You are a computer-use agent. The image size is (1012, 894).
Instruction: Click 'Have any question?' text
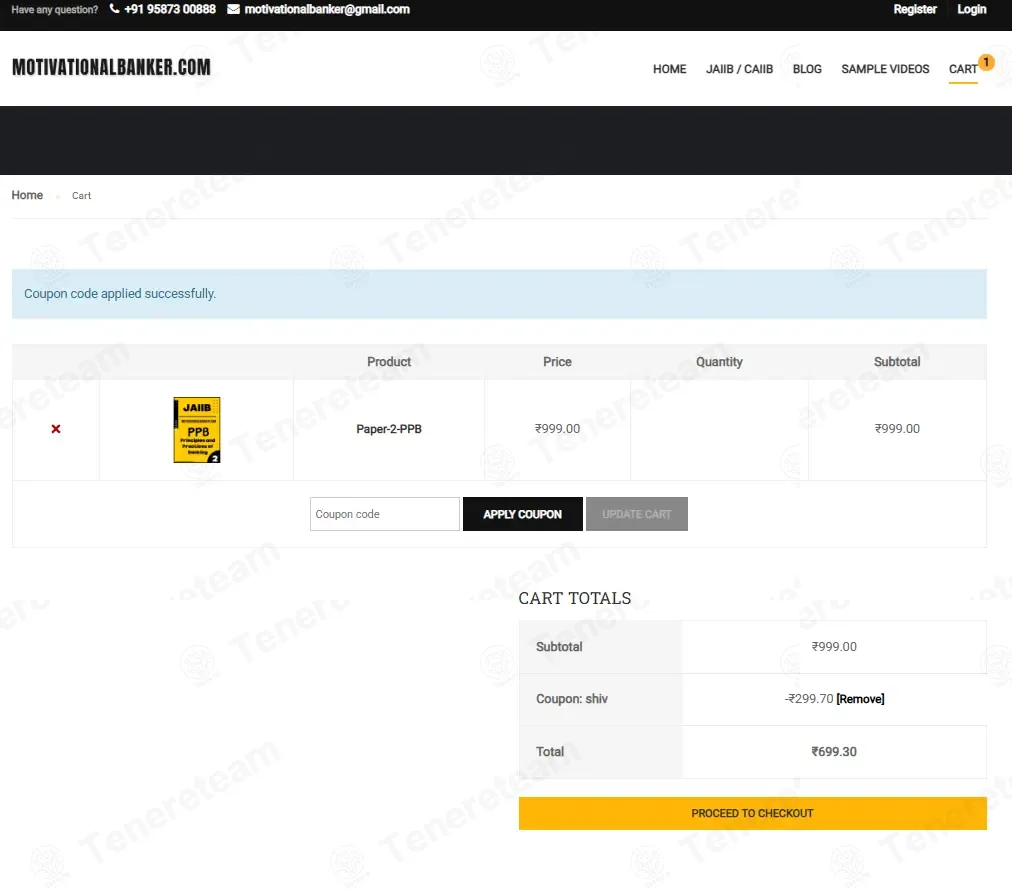point(55,10)
